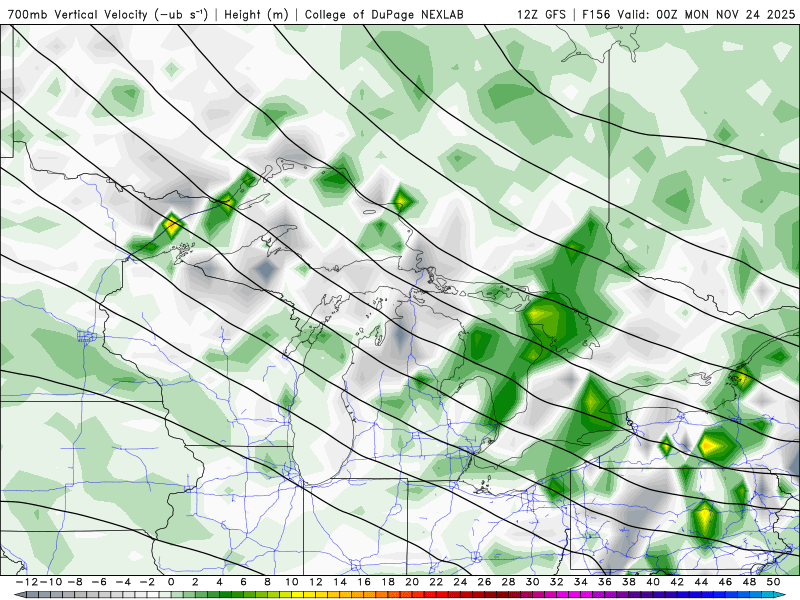The image size is (800, 600).
Task: Click the "20" legend value
Action: click(412, 582)
